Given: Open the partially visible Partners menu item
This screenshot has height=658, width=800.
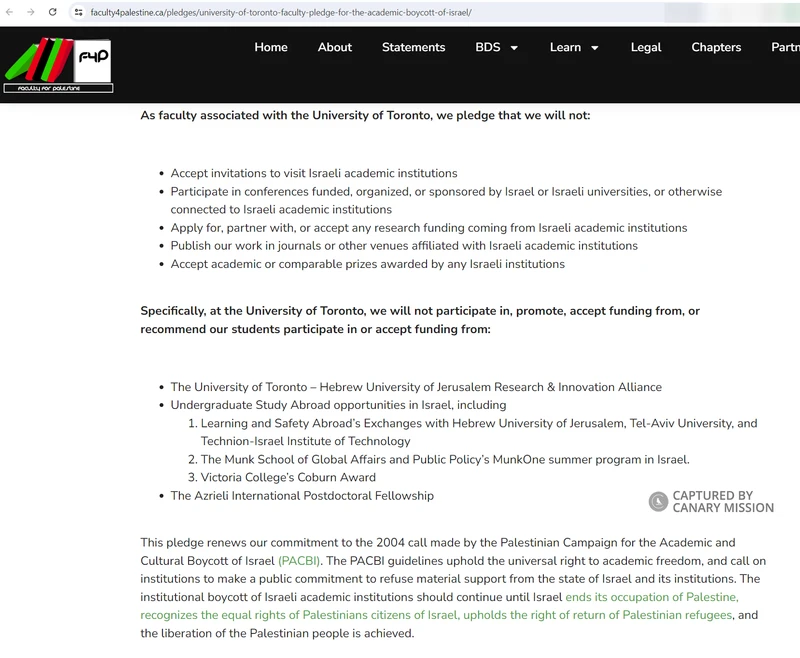Looking at the screenshot, I should pyautogui.click(x=785, y=47).
